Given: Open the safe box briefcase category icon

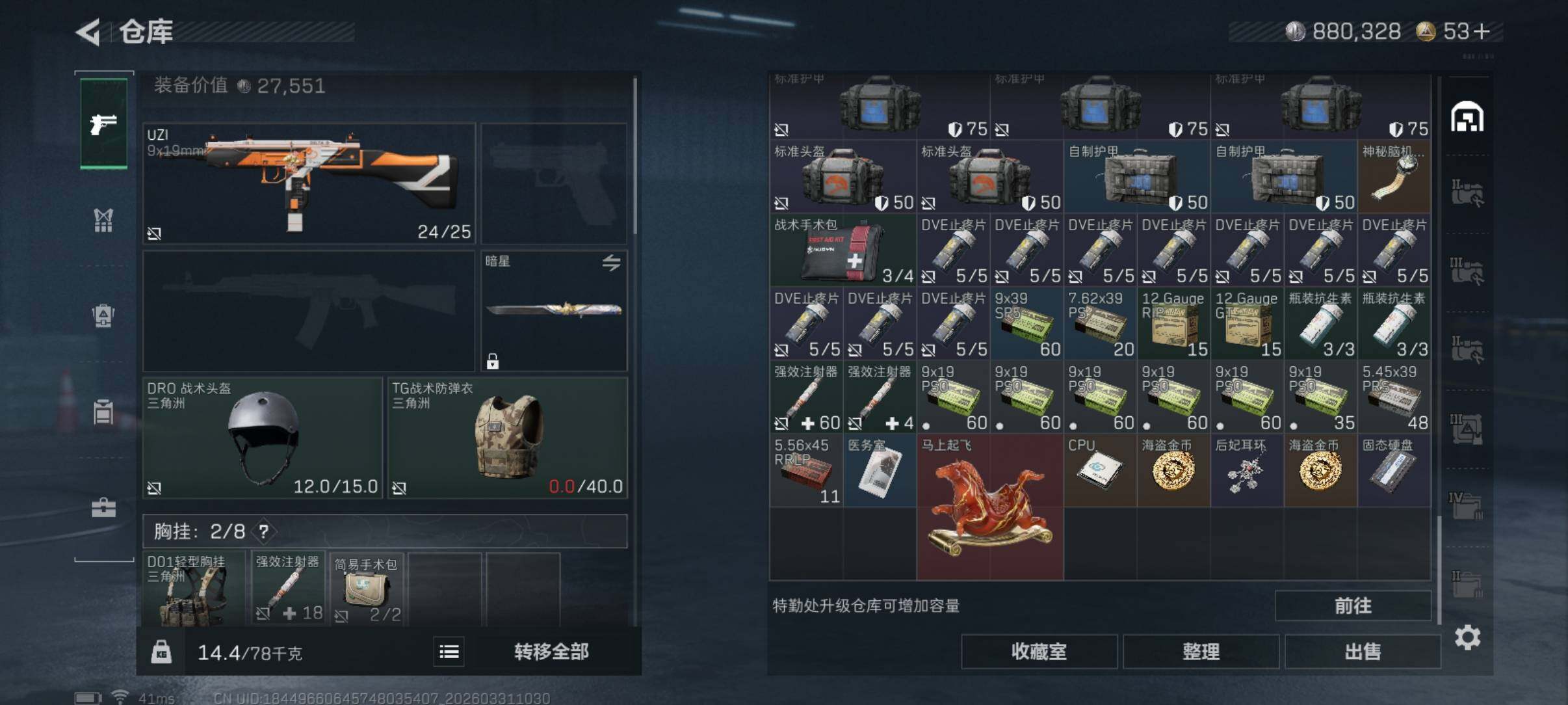Looking at the screenshot, I should [x=103, y=507].
